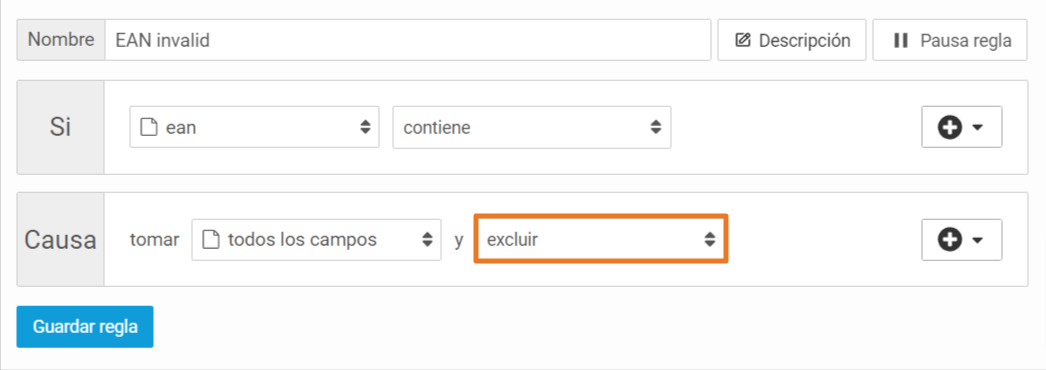Click the Causa section label
1046x370 pixels.
click(x=61, y=240)
